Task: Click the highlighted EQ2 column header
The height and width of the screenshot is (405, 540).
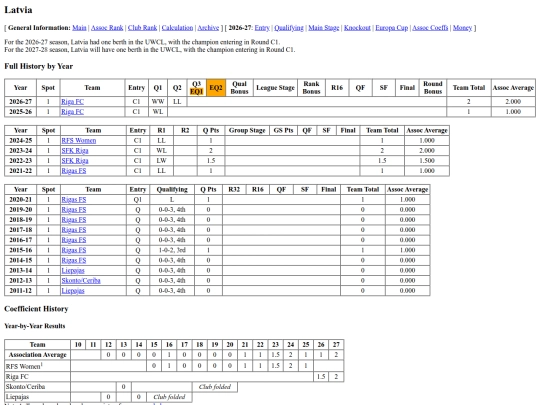Action: (x=216, y=87)
